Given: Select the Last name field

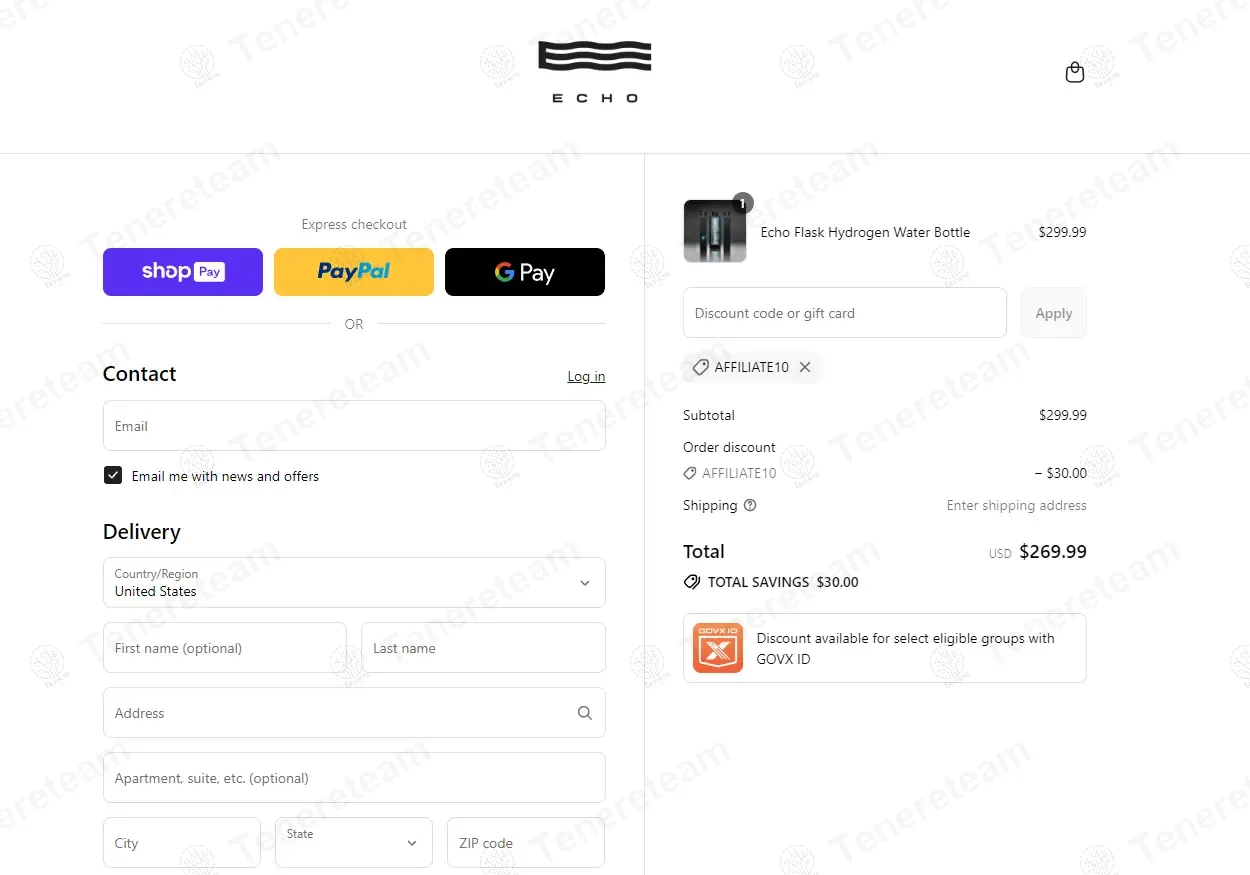Looking at the screenshot, I should (x=483, y=647).
